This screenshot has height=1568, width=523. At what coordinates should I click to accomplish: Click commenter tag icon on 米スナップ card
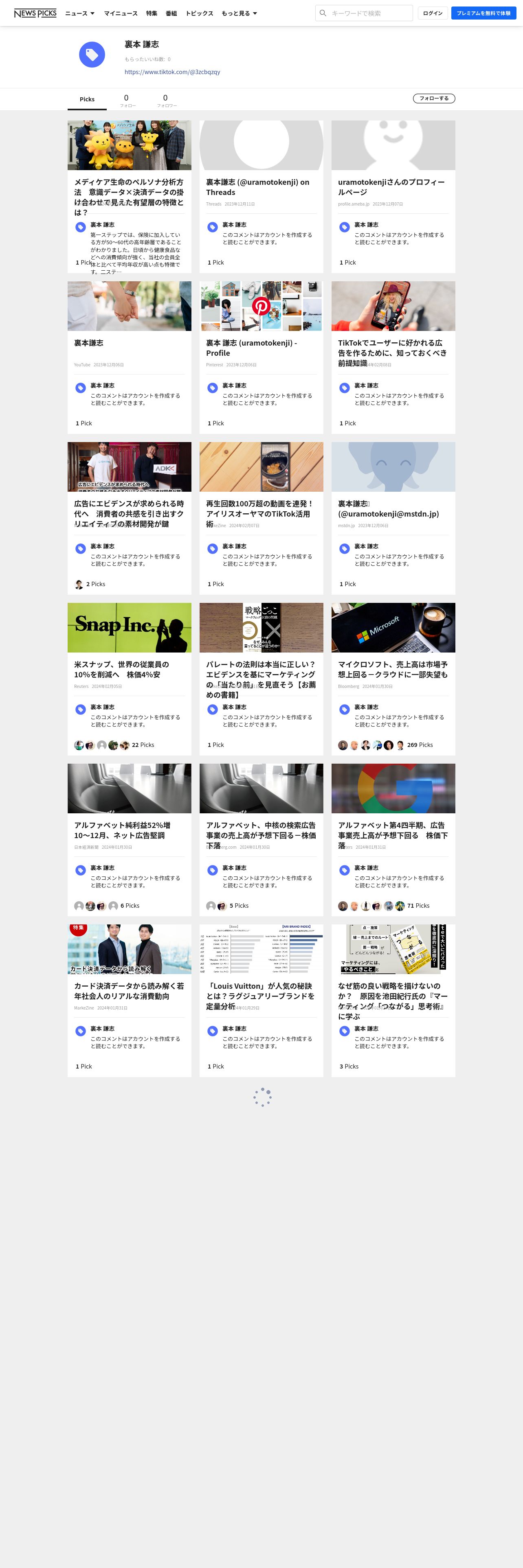click(80, 709)
